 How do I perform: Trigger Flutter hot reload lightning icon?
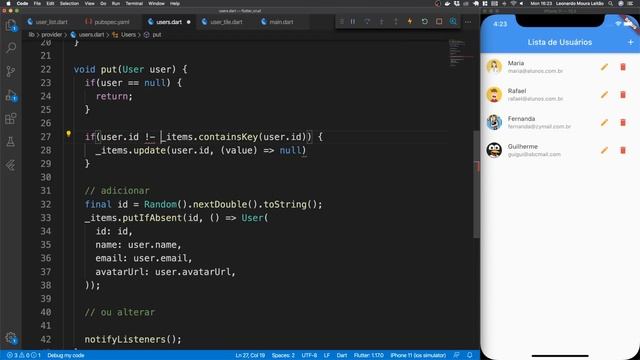[410, 22]
